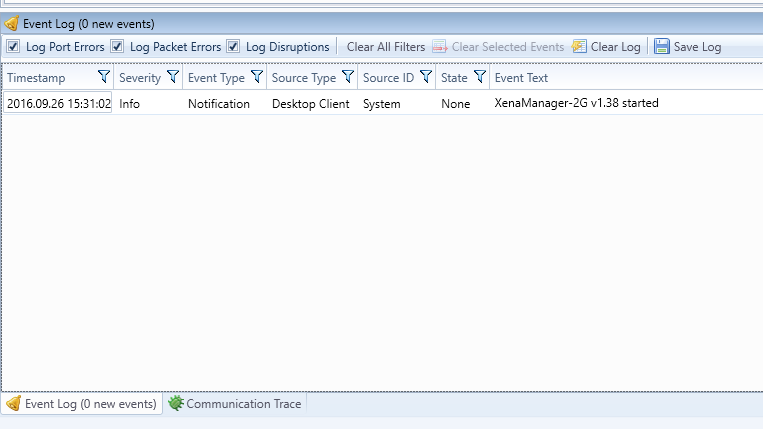Image resolution: width=763 pixels, height=429 pixels.
Task: Sort by Timestamp column header
Action: 36,78
